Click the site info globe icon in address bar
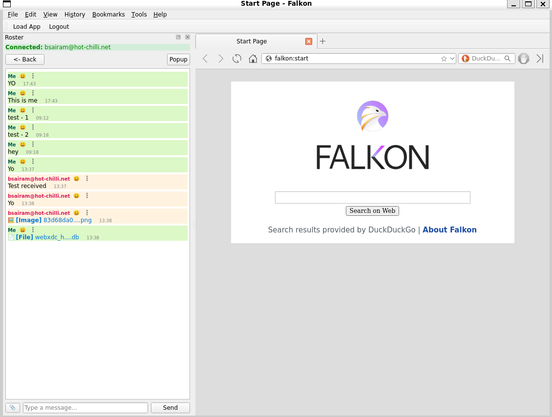The image size is (552, 417). point(269,58)
